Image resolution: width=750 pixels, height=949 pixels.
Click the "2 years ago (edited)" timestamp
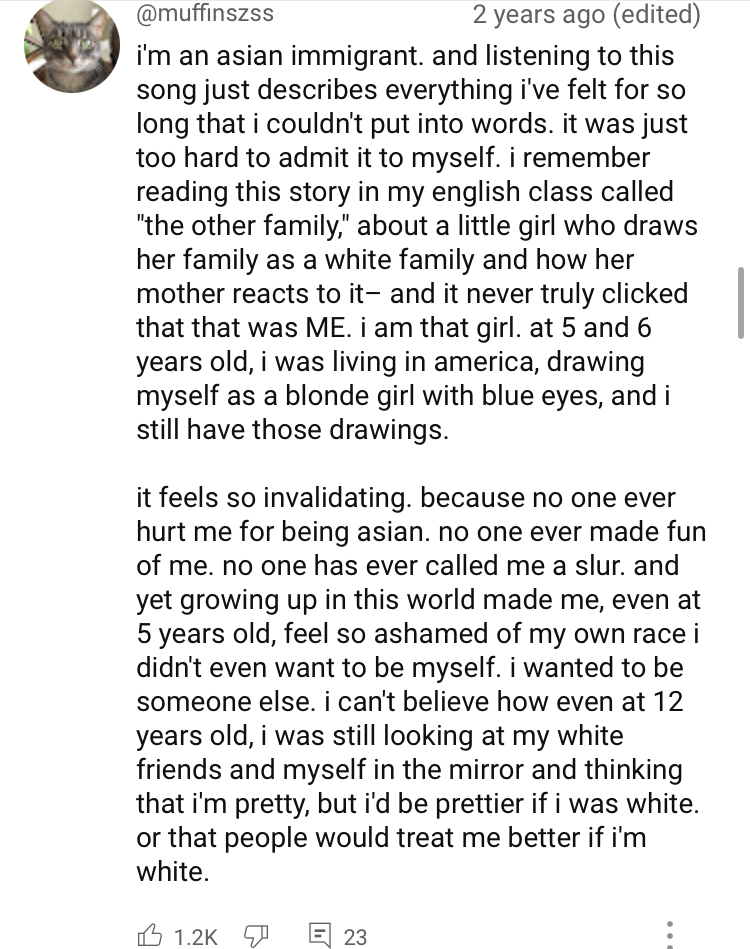click(x=586, y=14)
